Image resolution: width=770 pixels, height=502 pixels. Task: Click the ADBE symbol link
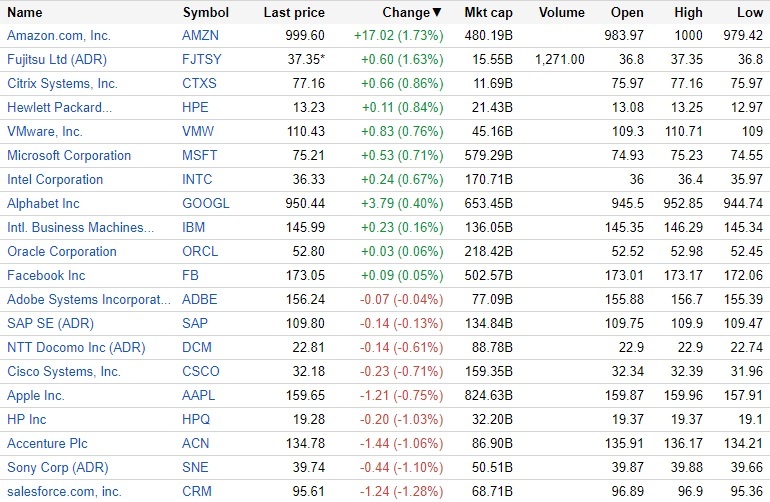pos(200,299)
